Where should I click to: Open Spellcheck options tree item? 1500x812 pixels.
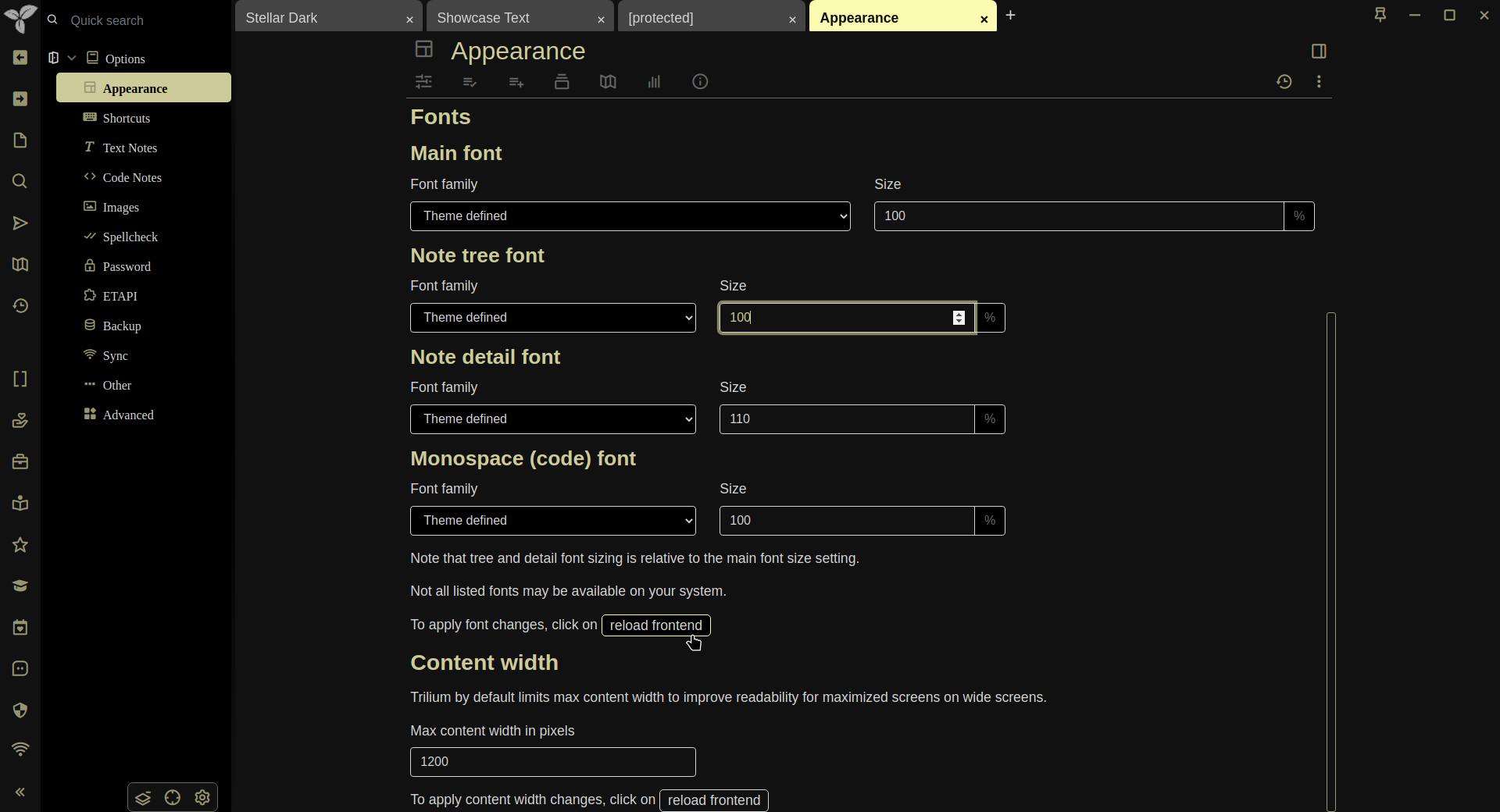click(x=130, y=237)
